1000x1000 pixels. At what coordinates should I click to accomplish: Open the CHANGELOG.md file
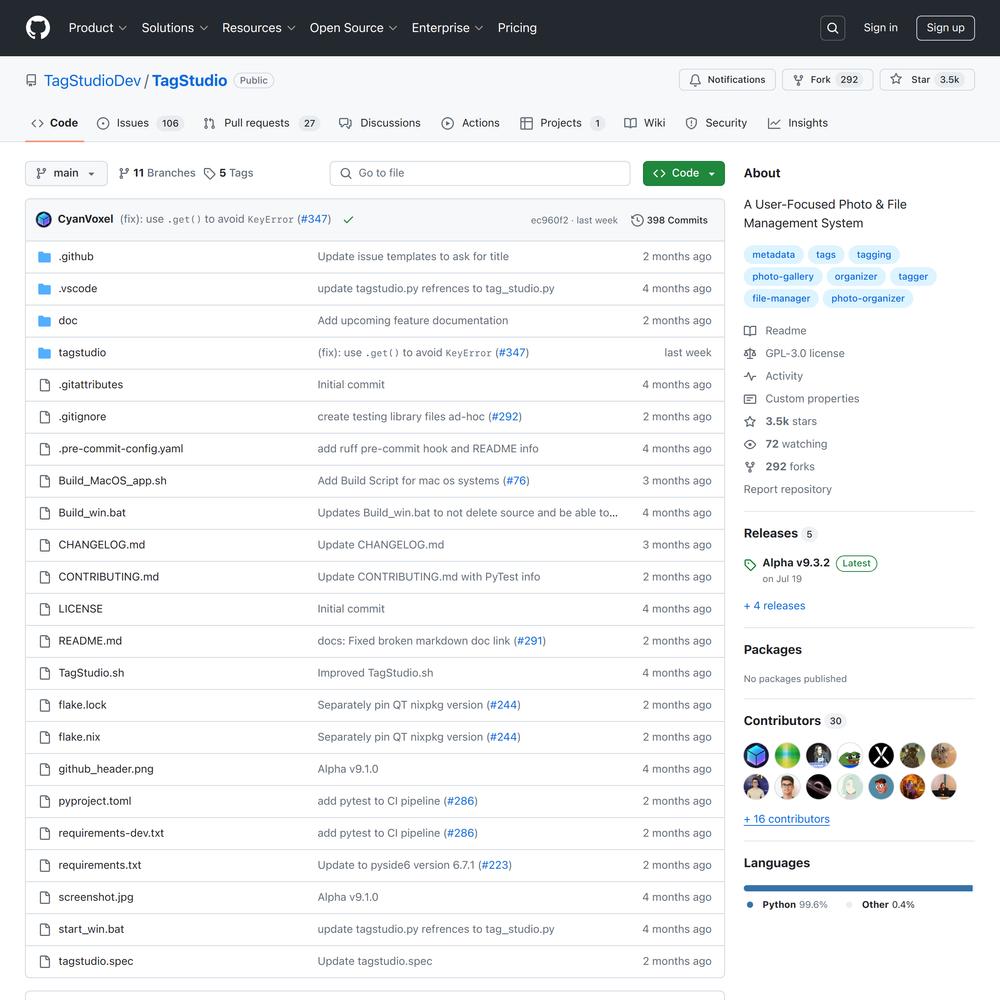[101, 545]
